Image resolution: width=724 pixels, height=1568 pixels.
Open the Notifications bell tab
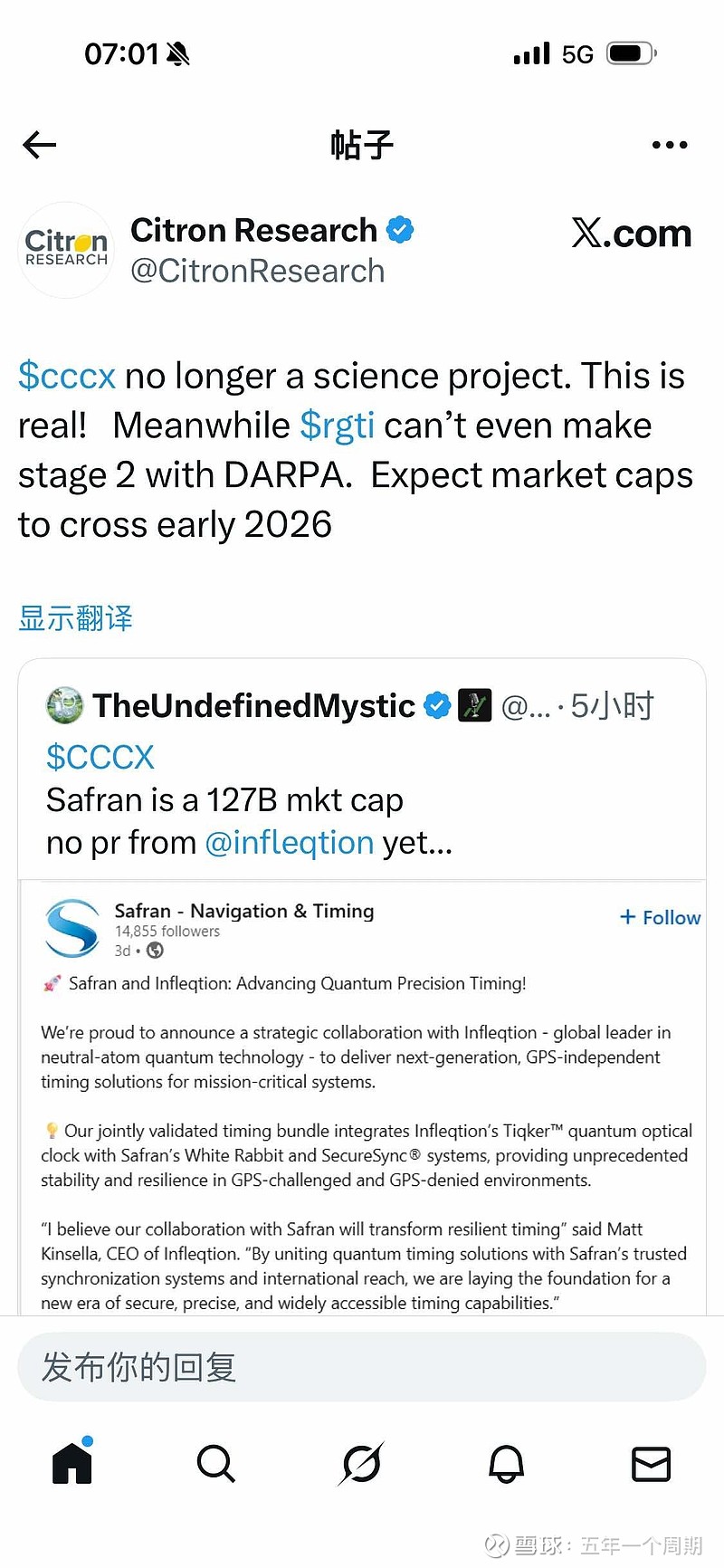[507, 1463]
